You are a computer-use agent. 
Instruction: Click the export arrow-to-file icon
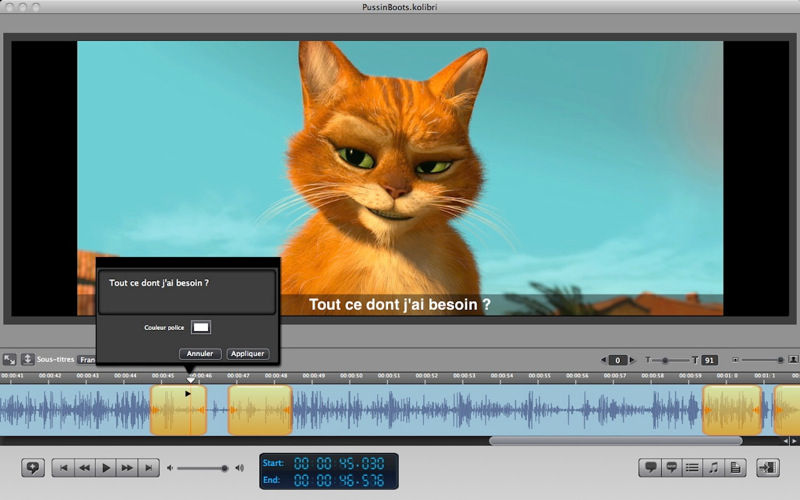[767, 467]
